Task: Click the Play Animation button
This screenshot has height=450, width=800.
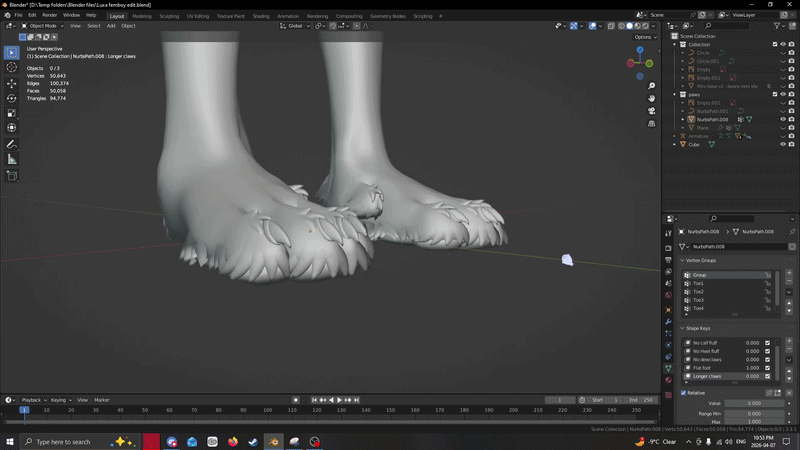Action: (x=340, y=400)
